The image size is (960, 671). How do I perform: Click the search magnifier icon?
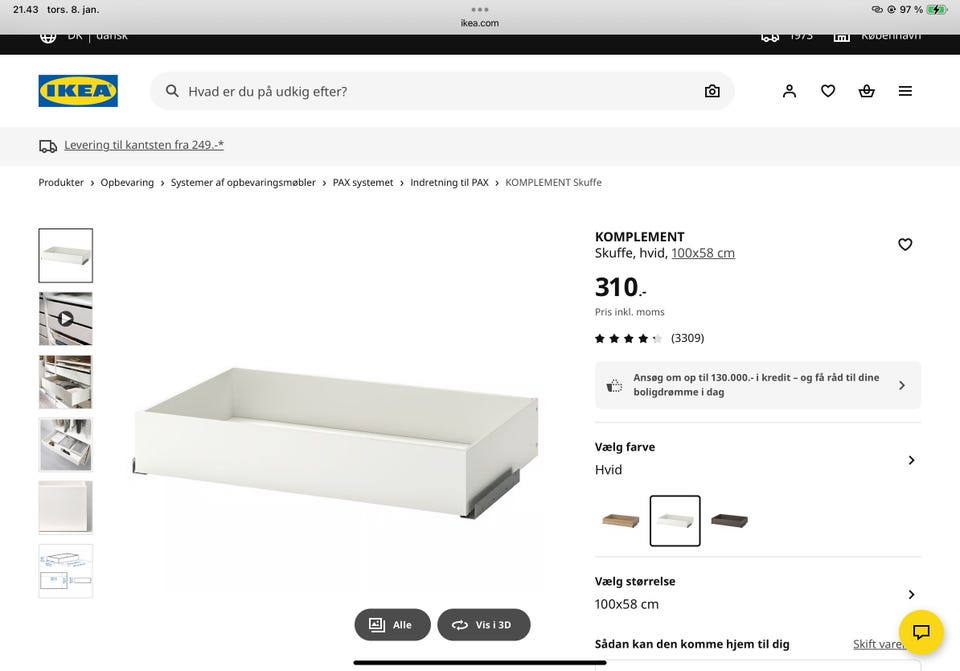tap(172, 91)
